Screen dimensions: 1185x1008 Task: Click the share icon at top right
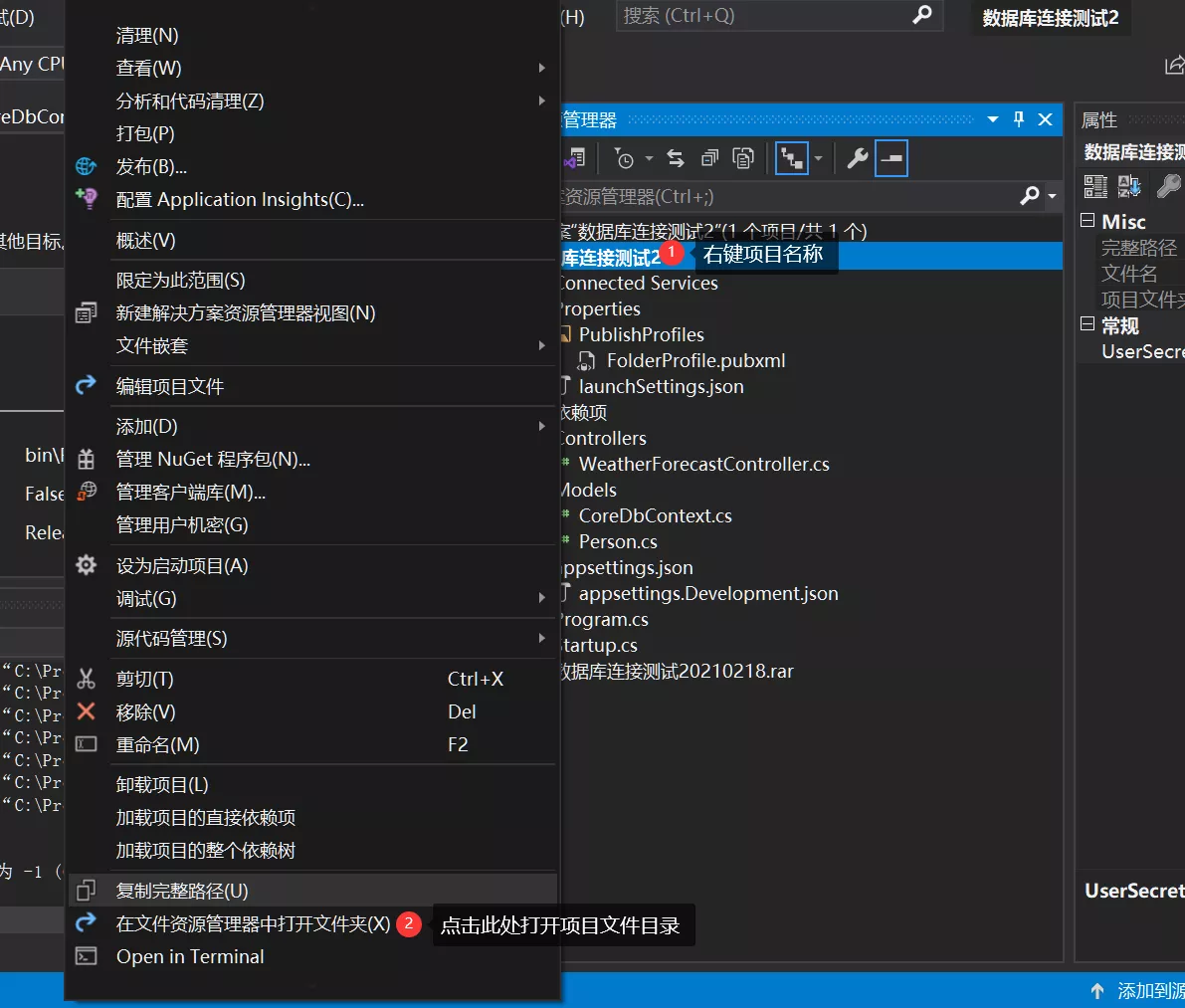(1174, 66)
